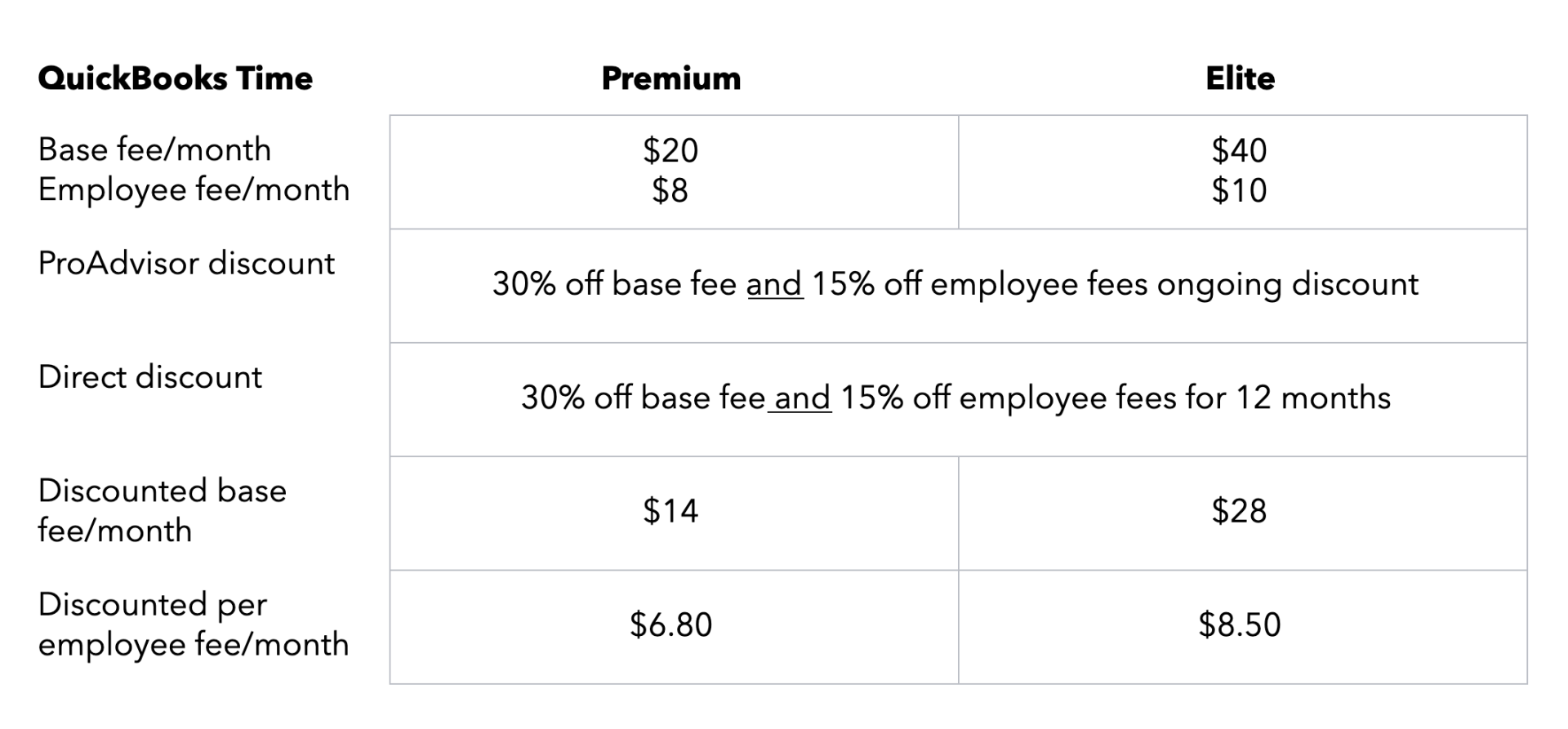Click the Base fee/month row label

click(x=154, y=149)
